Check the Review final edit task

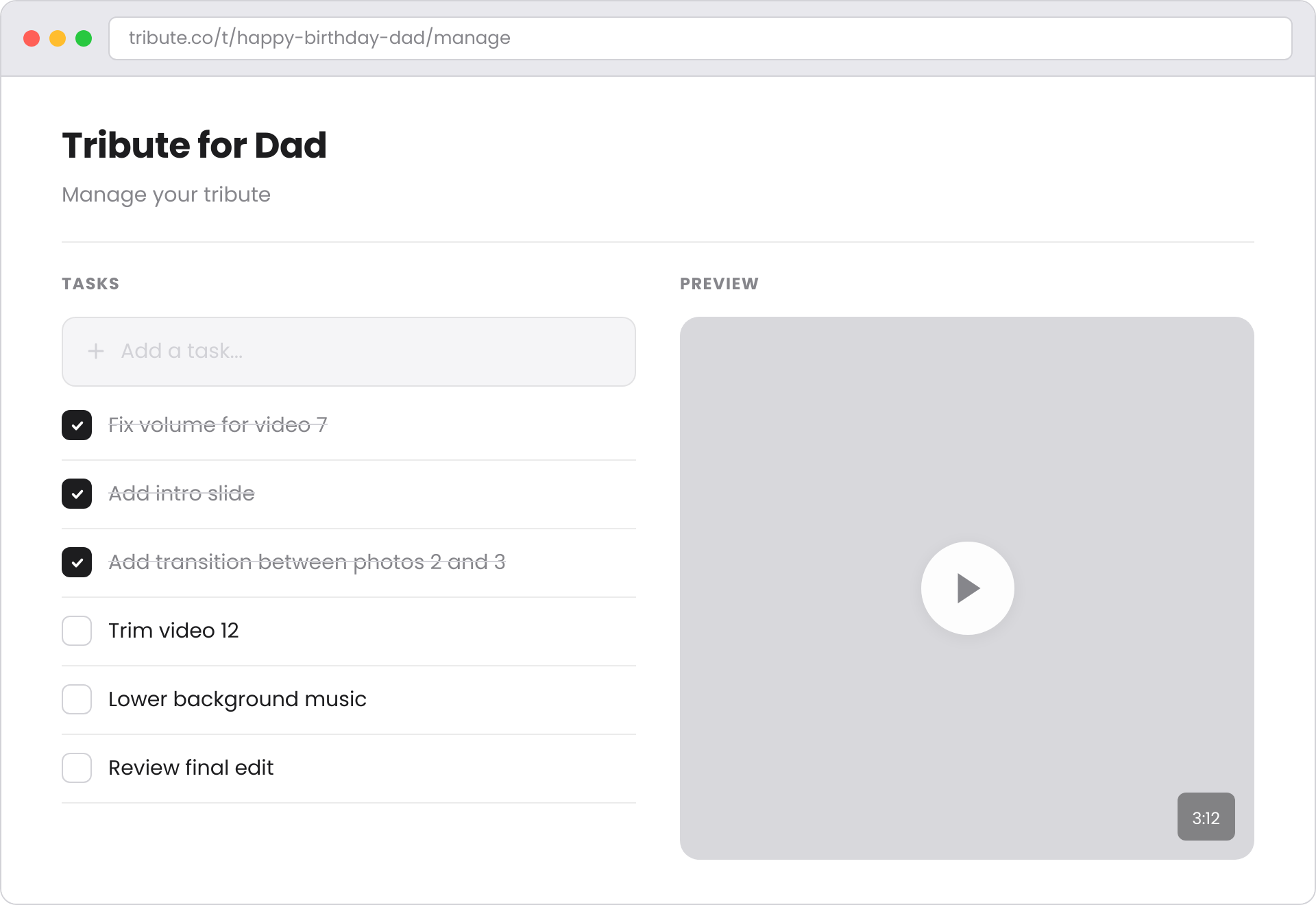[x=77, y=768]
